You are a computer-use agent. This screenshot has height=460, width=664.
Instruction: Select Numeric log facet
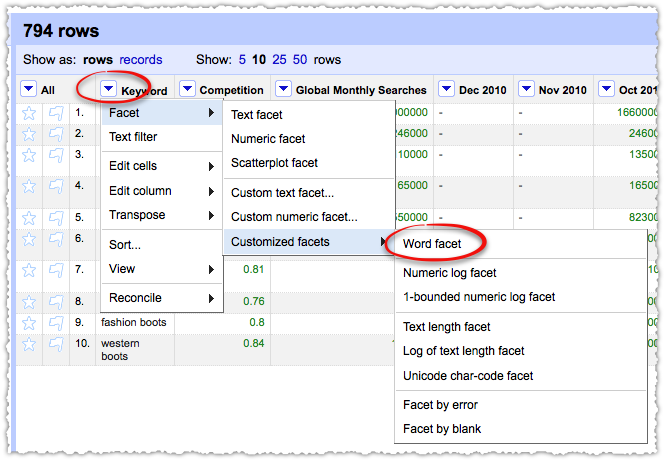point(520,273)
